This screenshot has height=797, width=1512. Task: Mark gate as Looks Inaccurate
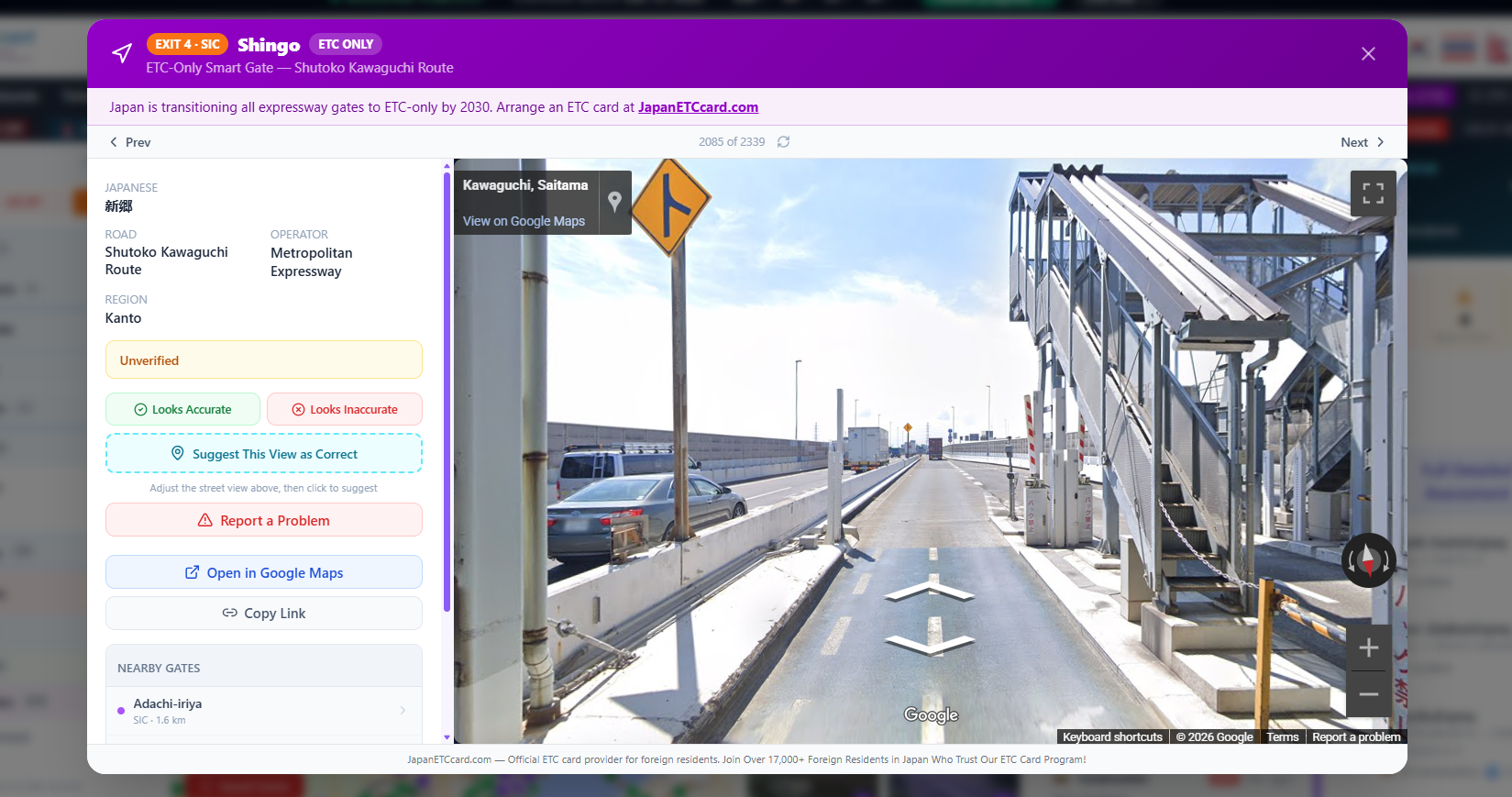click(x=345, y=409)
